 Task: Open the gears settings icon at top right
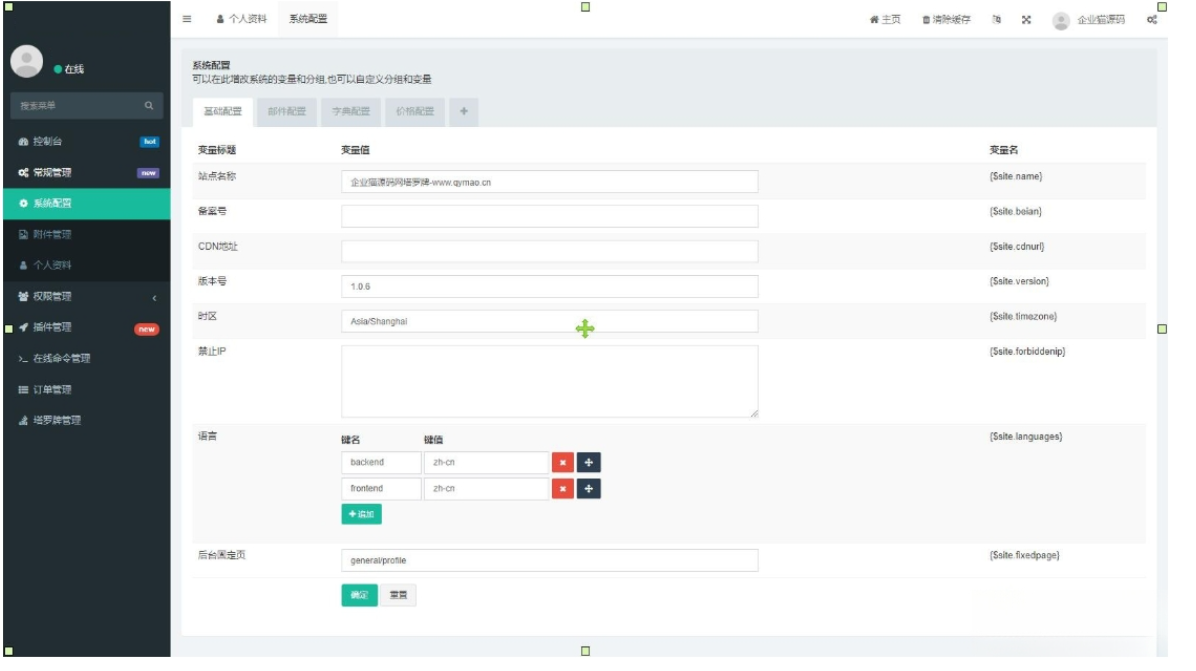pos(1152,20)
